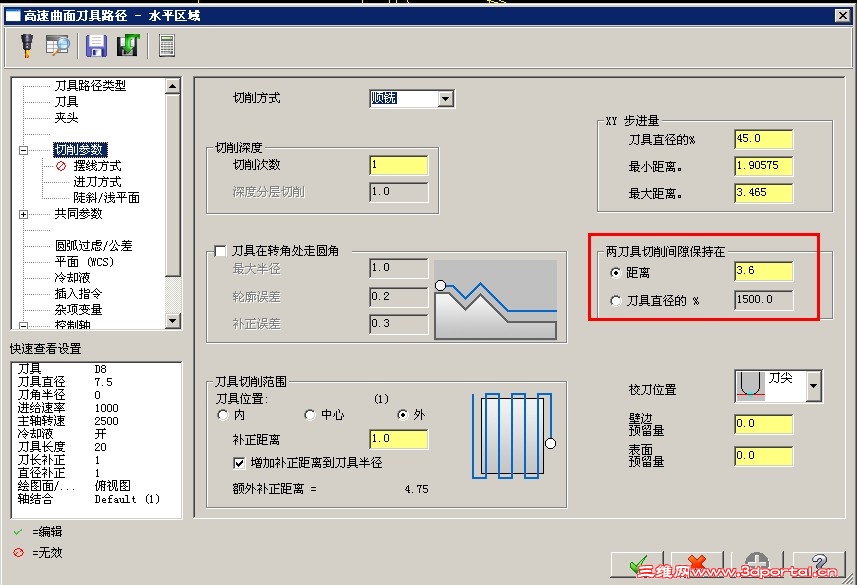This screenshot has height=585, width=857.
Task: Choose 中心 tool position radio
Action: [310, 415]
